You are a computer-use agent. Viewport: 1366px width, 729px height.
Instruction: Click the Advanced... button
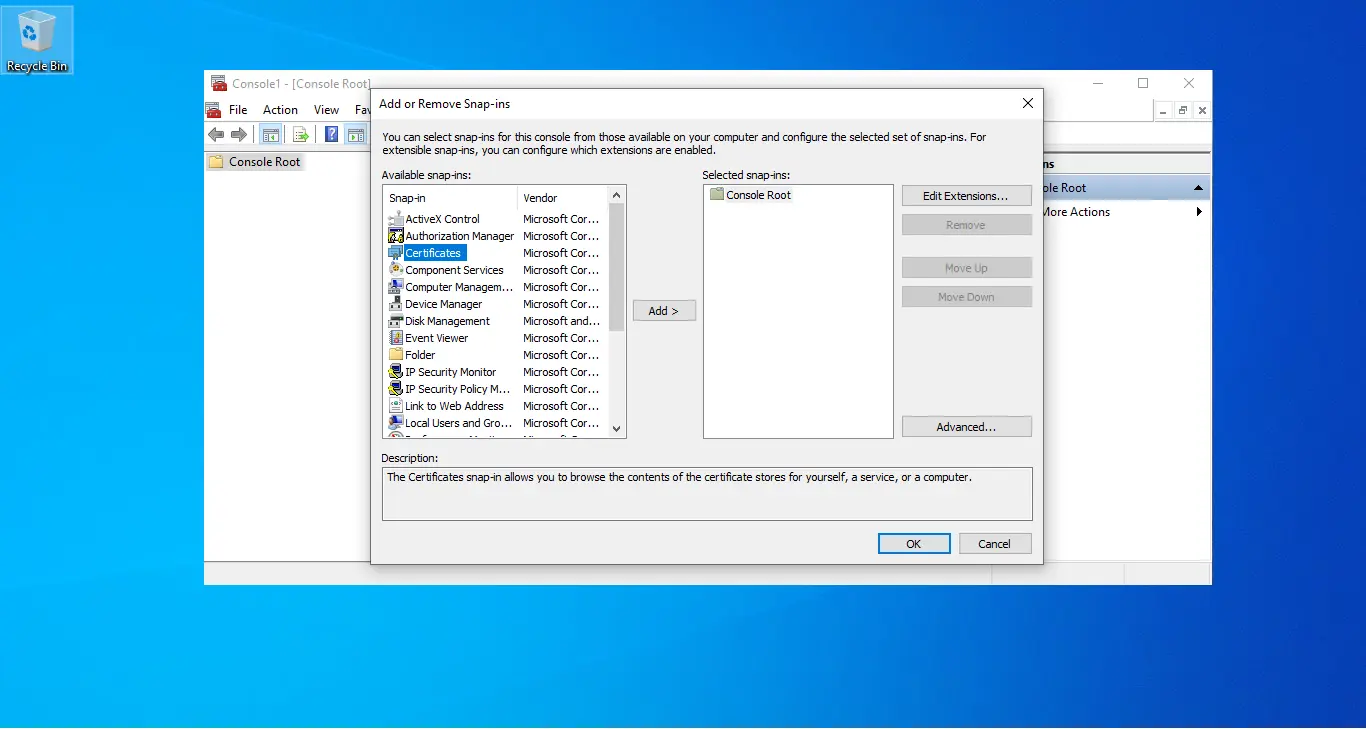pyautogui.click(x=966, y=427)
